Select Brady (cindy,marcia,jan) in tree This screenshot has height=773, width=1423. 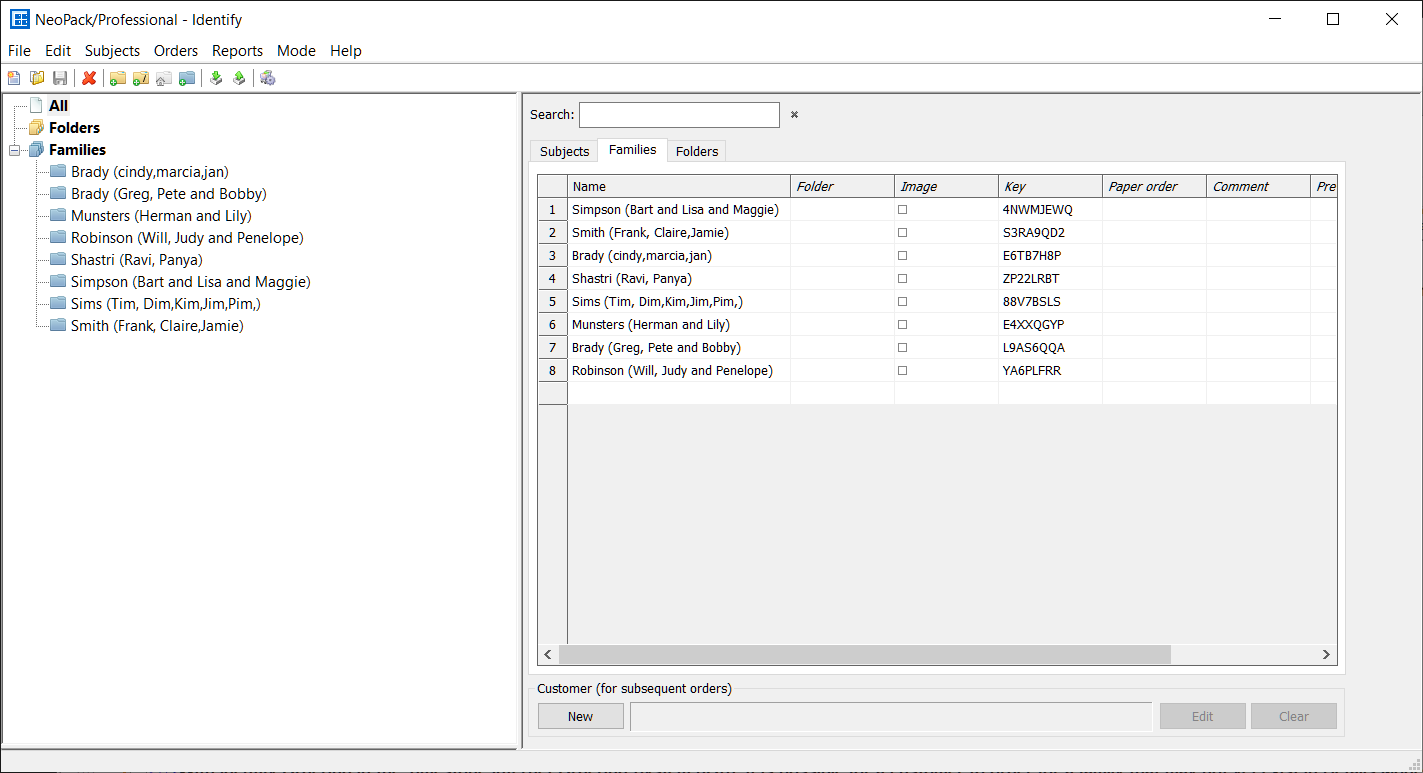pyautogui.click(x=150, y=172)
